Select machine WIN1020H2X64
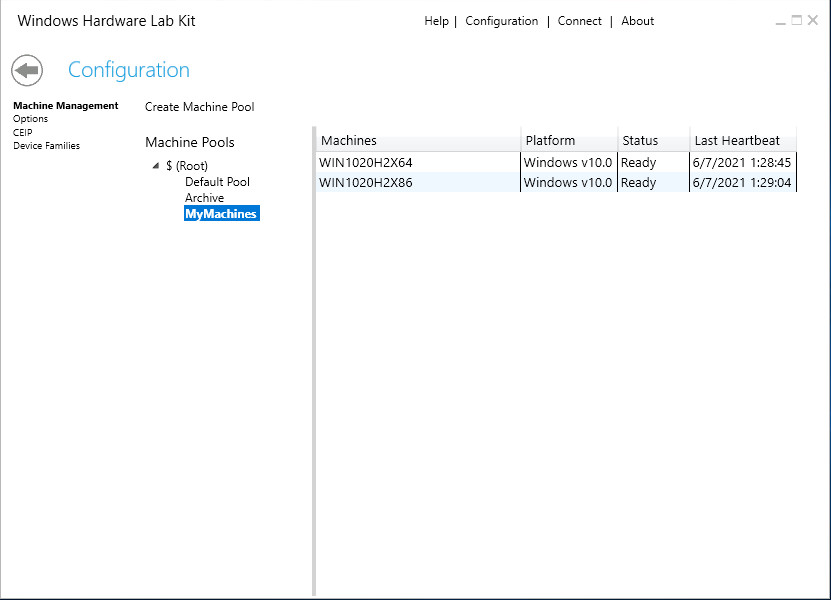Image resolution: width=831 pixels, height=600 pixels. tap(366, 163)
